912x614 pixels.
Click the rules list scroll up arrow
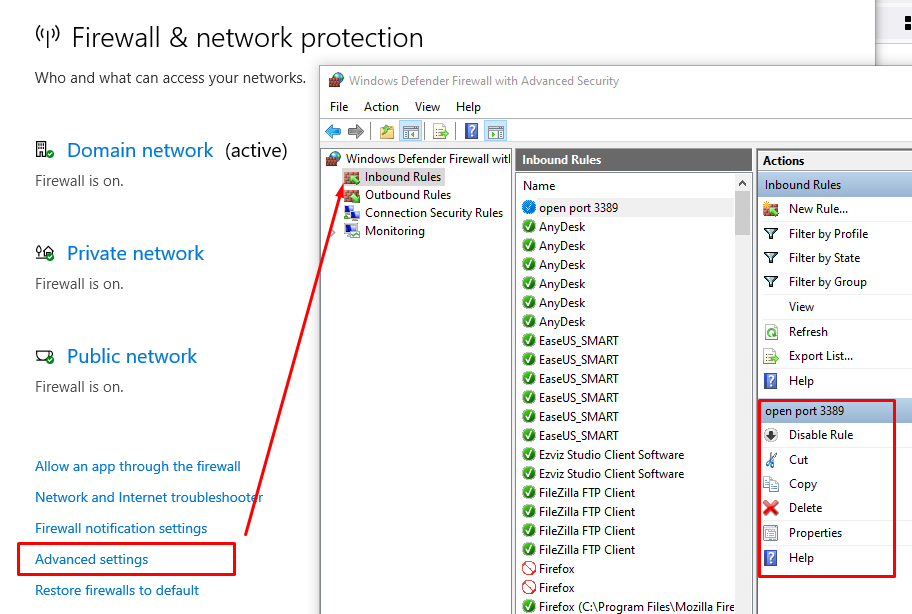click(x=742, y=184)
